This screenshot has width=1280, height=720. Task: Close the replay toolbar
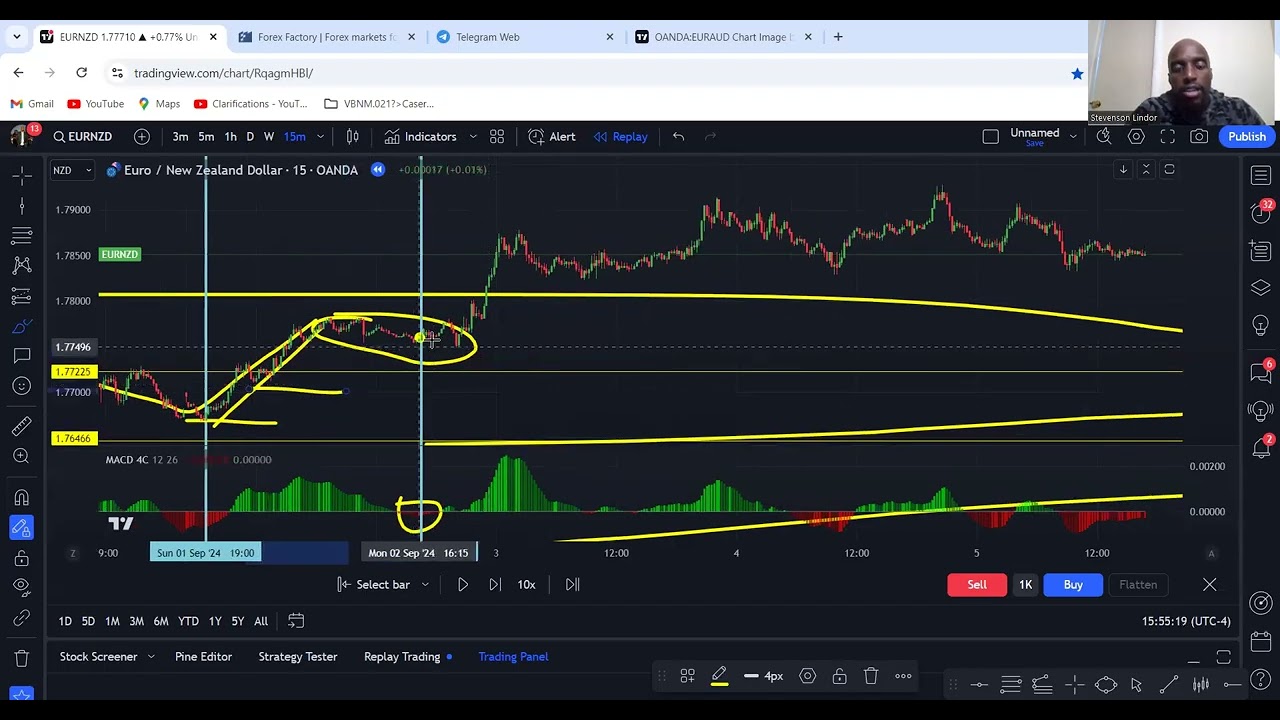pos(1210,585)
